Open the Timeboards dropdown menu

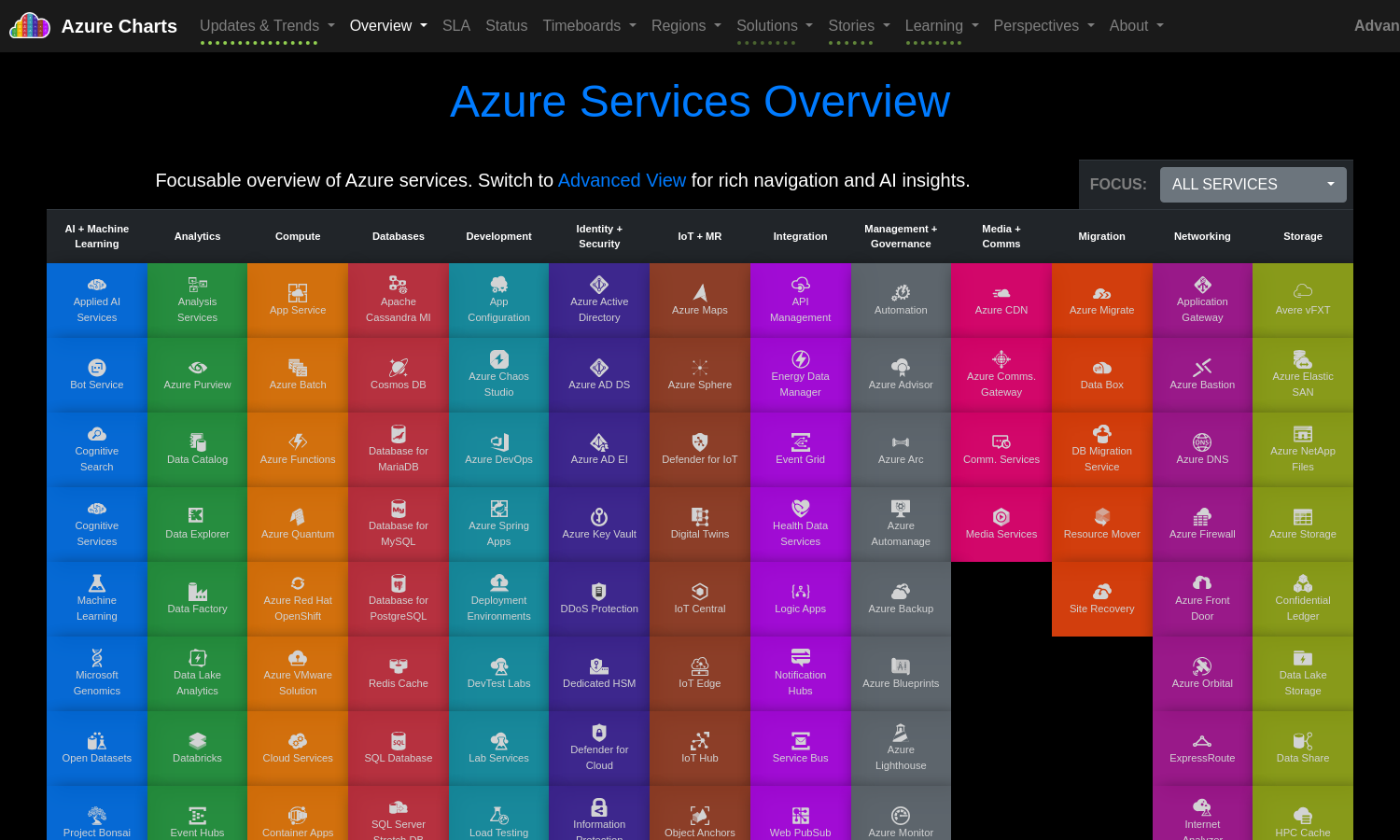(589, 26)
